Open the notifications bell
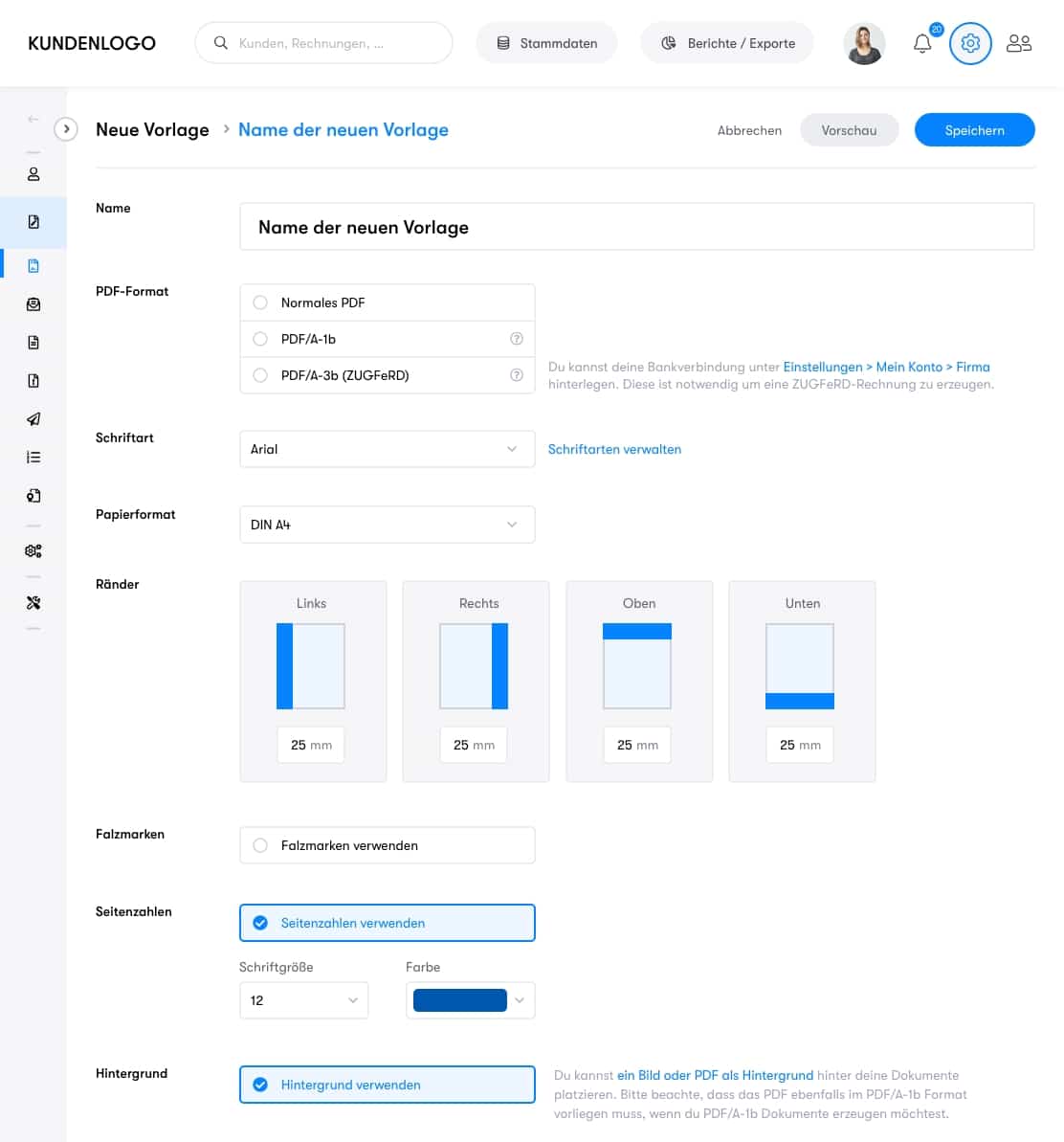The height and width of the screenshot is (1142, 1064). coord(922,44)
